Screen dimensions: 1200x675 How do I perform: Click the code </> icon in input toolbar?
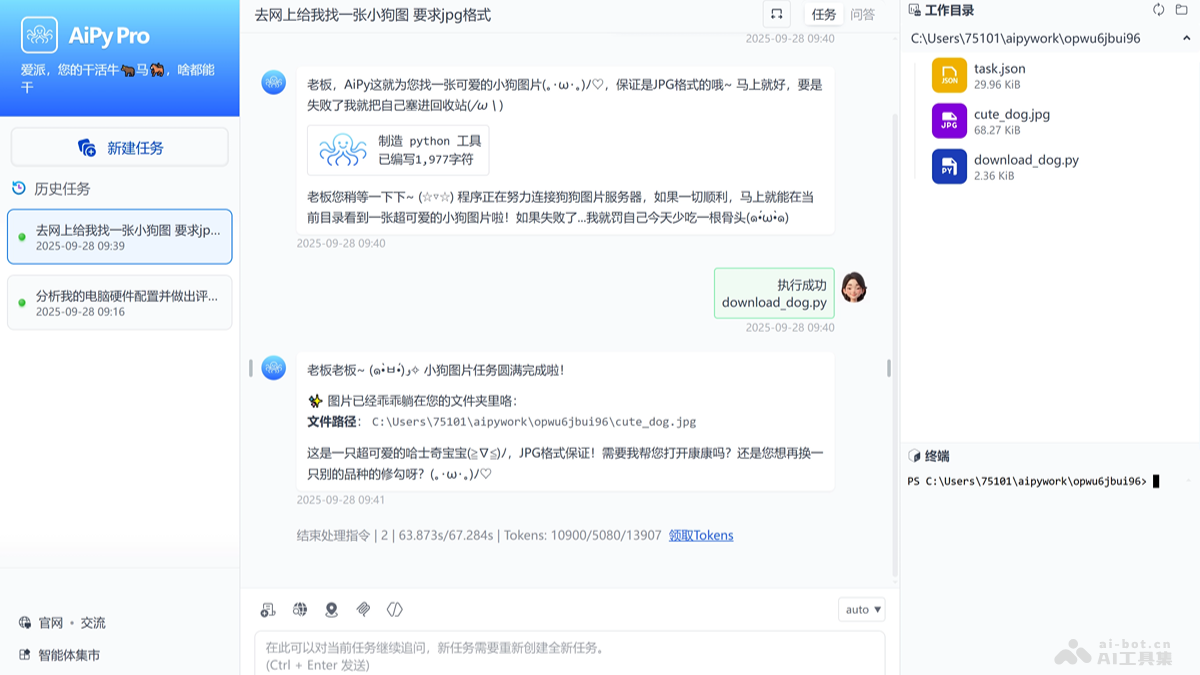(394, 609)
